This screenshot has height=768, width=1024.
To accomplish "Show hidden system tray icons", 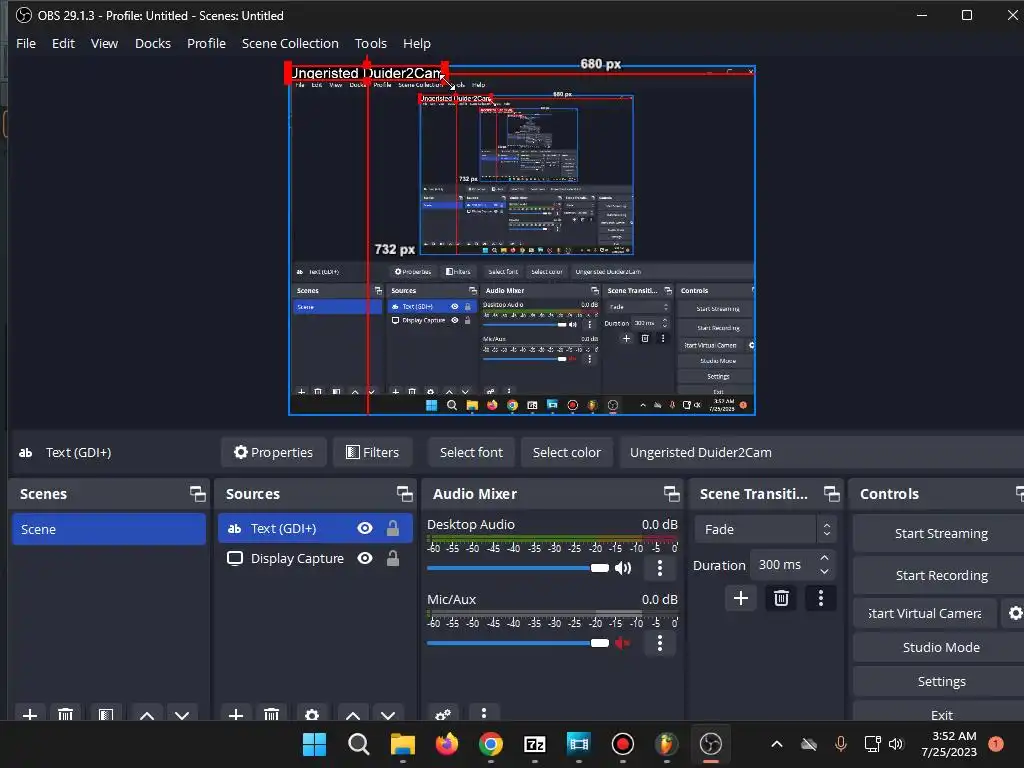I will tap(776, 744).
